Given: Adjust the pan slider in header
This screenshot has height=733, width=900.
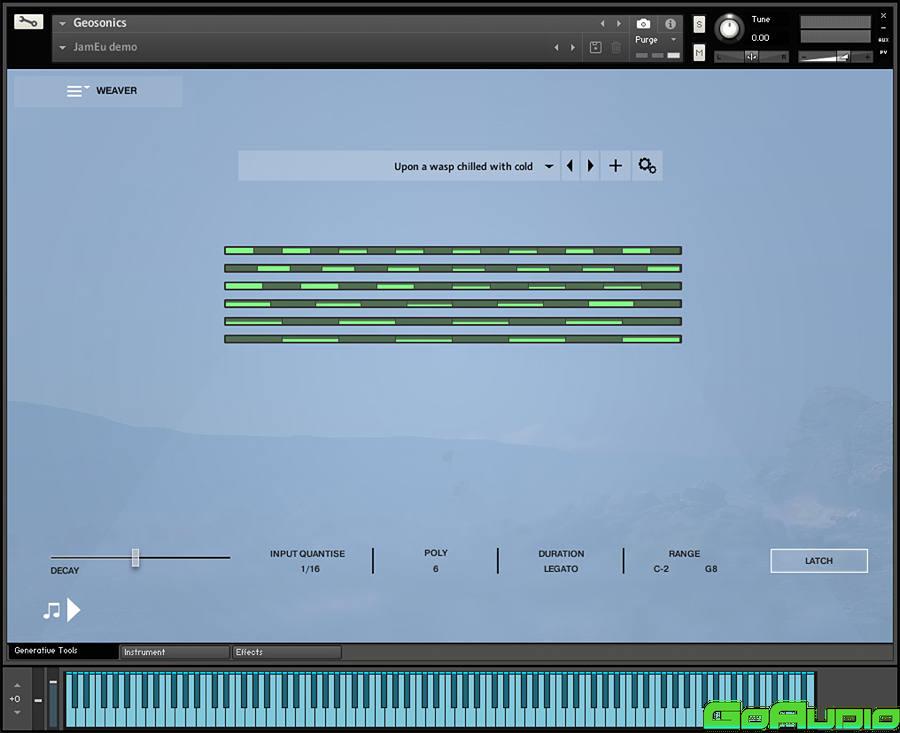Looking at the screenshot, I should tap(751, 56).
